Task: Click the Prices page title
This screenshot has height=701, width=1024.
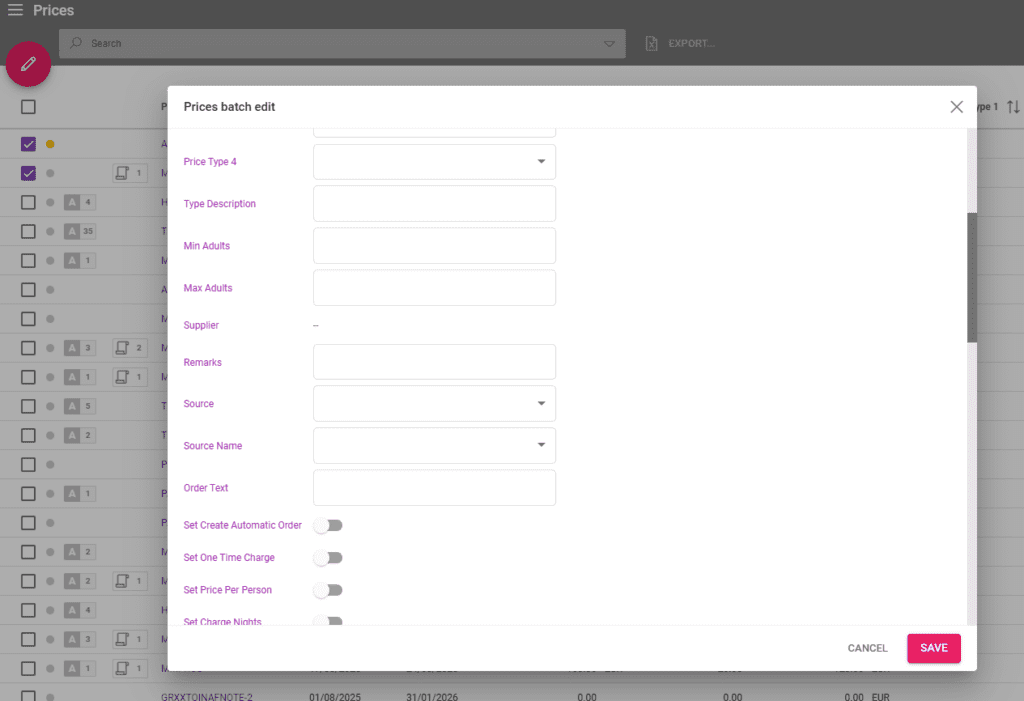Action: pyautogui.click(x=54, y=10)
